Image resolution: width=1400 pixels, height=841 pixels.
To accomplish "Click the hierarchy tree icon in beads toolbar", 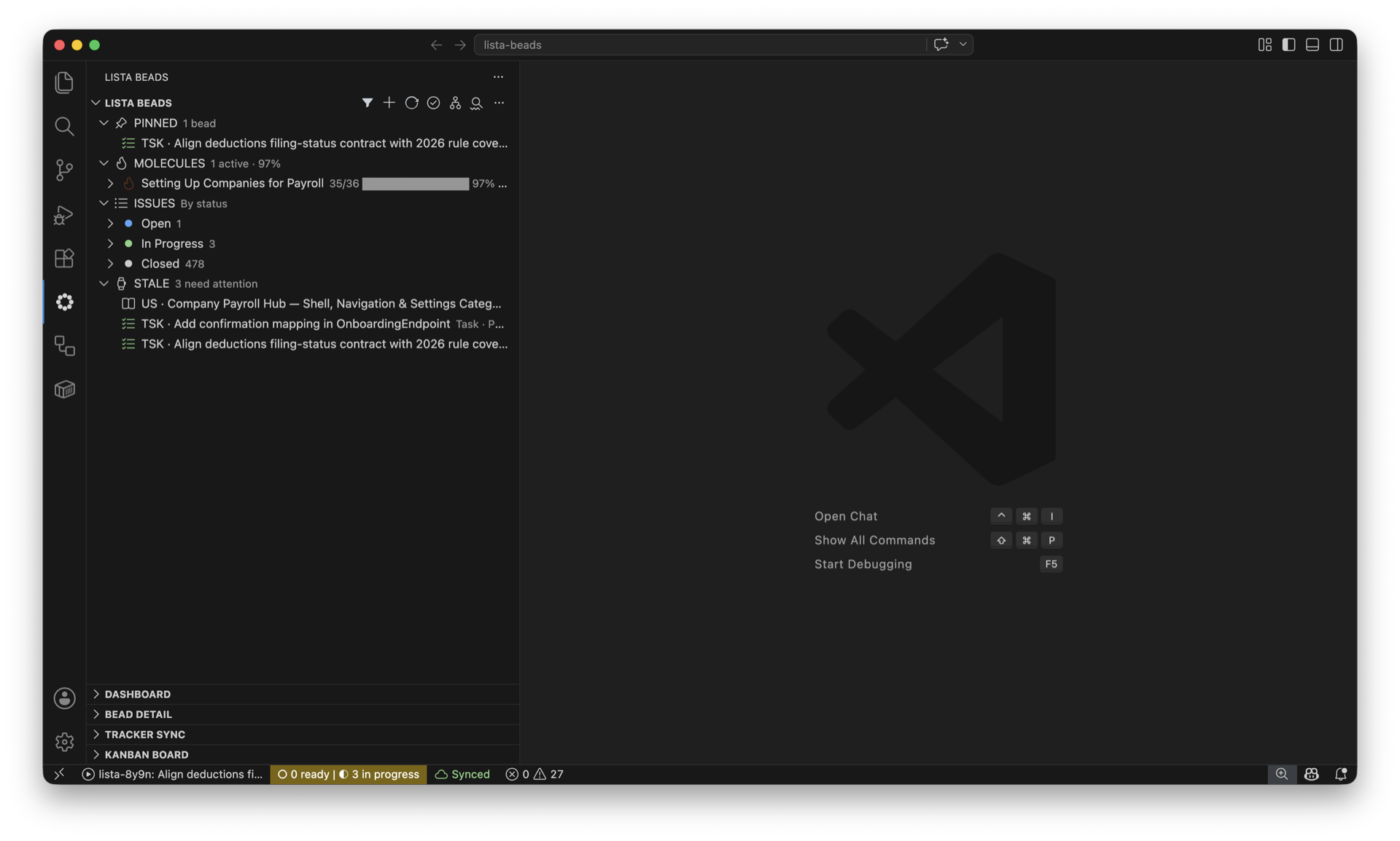I will (x=455, y=103).
